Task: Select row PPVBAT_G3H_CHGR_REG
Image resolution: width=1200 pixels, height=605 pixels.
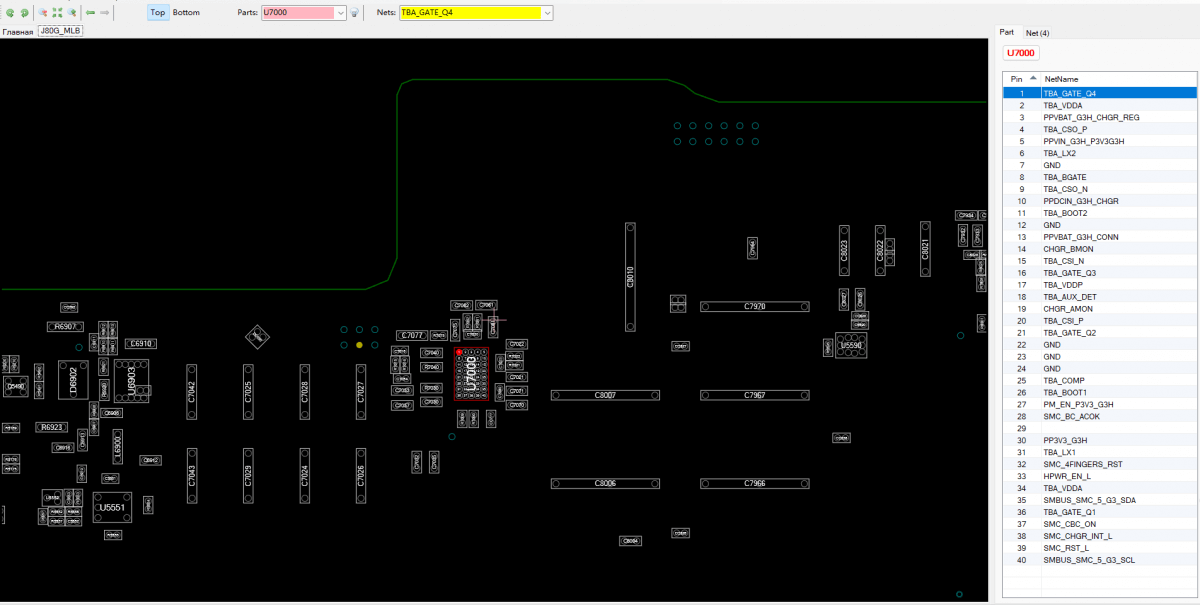Action: click(1099, 117)
